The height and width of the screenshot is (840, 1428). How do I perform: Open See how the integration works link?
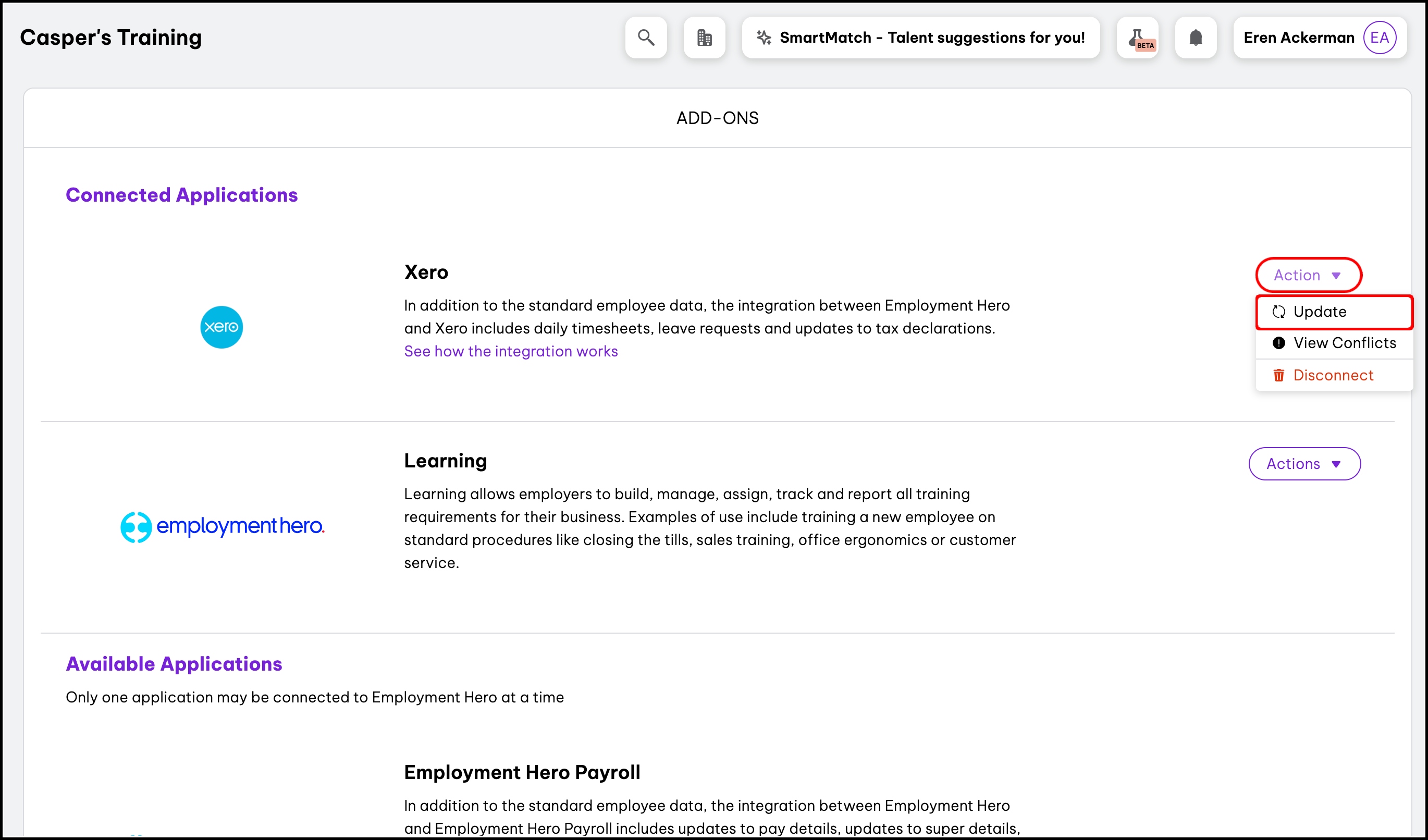click(511, 351)
